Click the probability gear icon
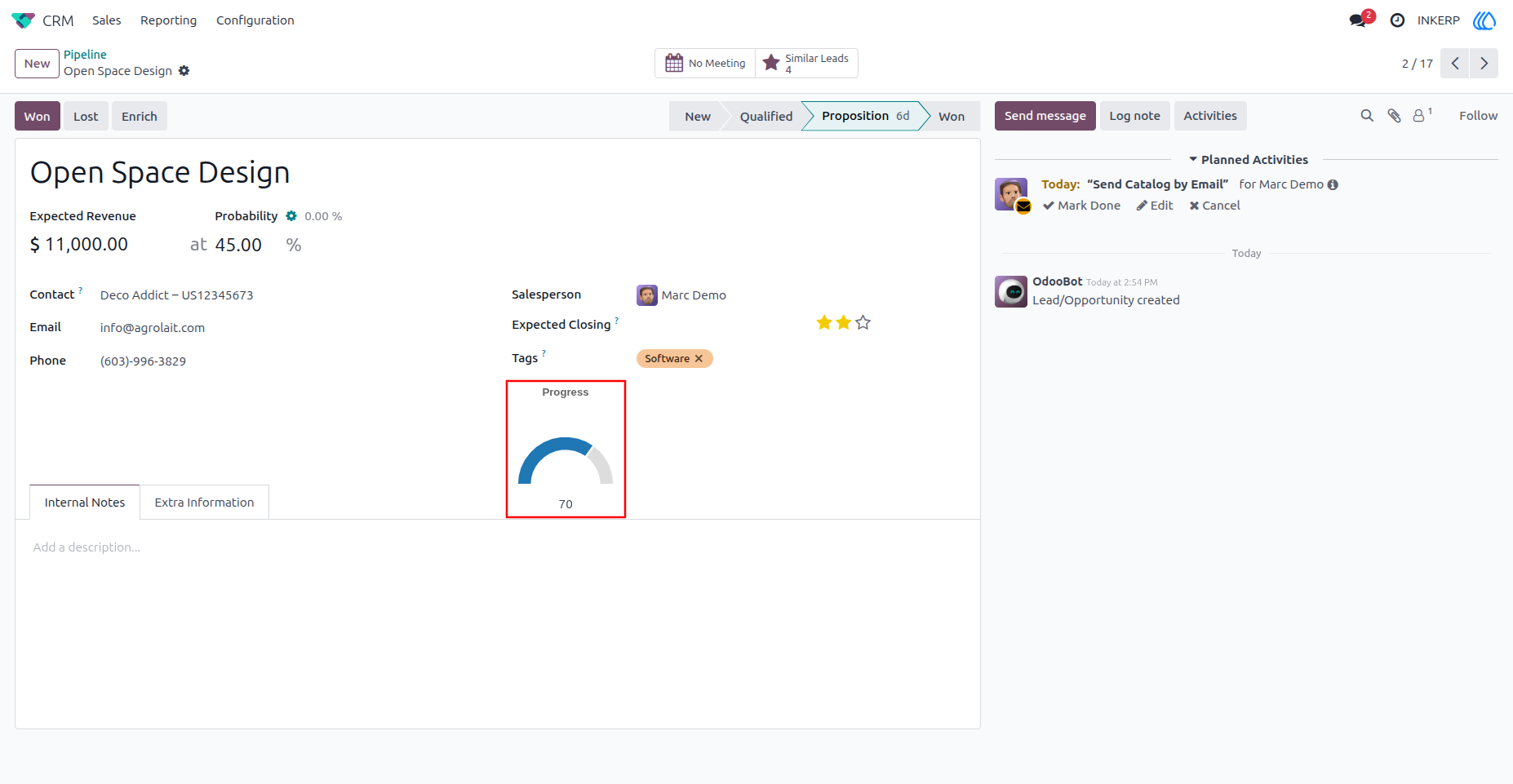Viewport: 1513px width, 784px height. point(291,216)
